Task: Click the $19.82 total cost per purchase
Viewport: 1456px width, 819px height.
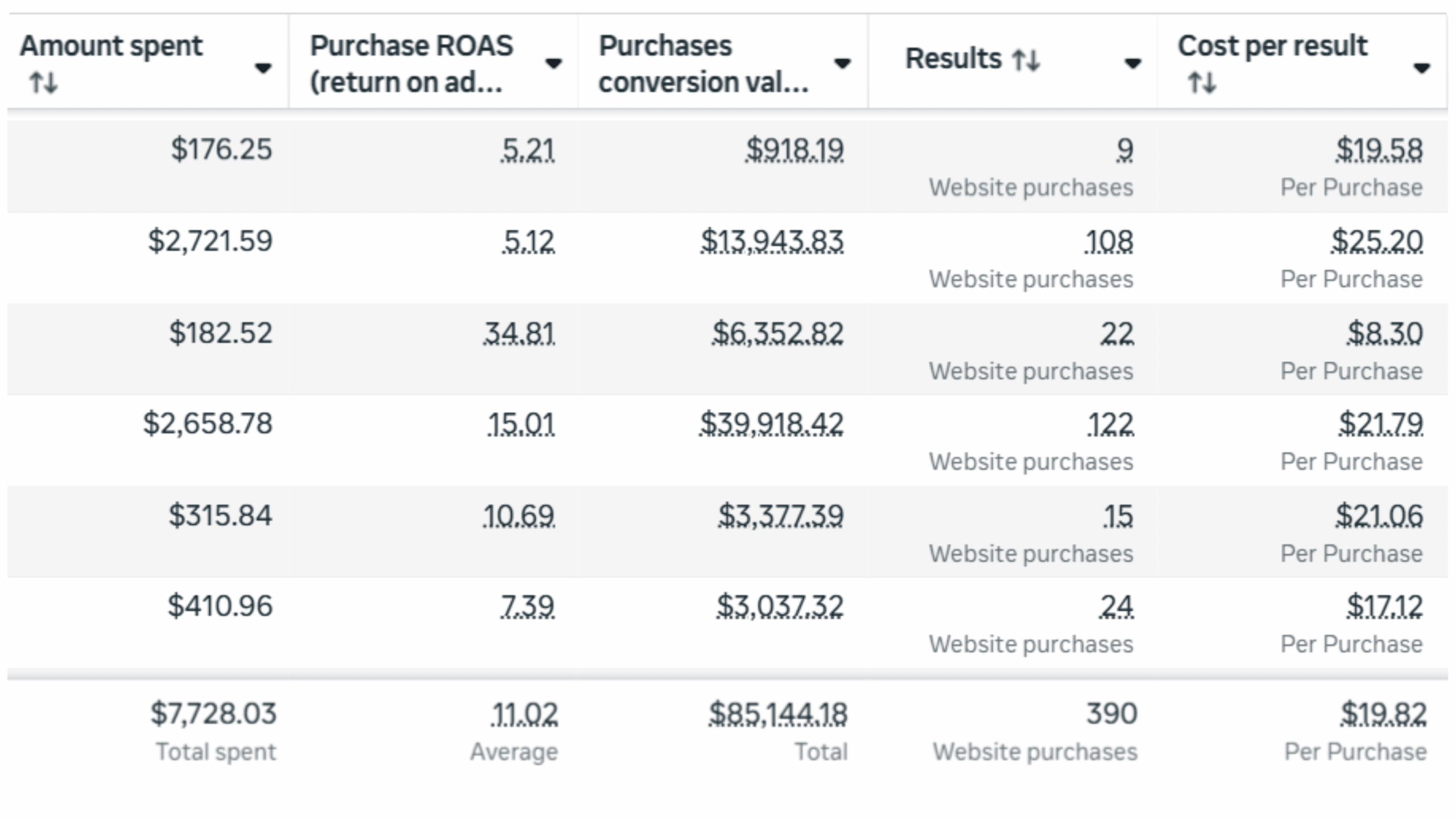Action: pyautogui.click(x=1383, y=714)
